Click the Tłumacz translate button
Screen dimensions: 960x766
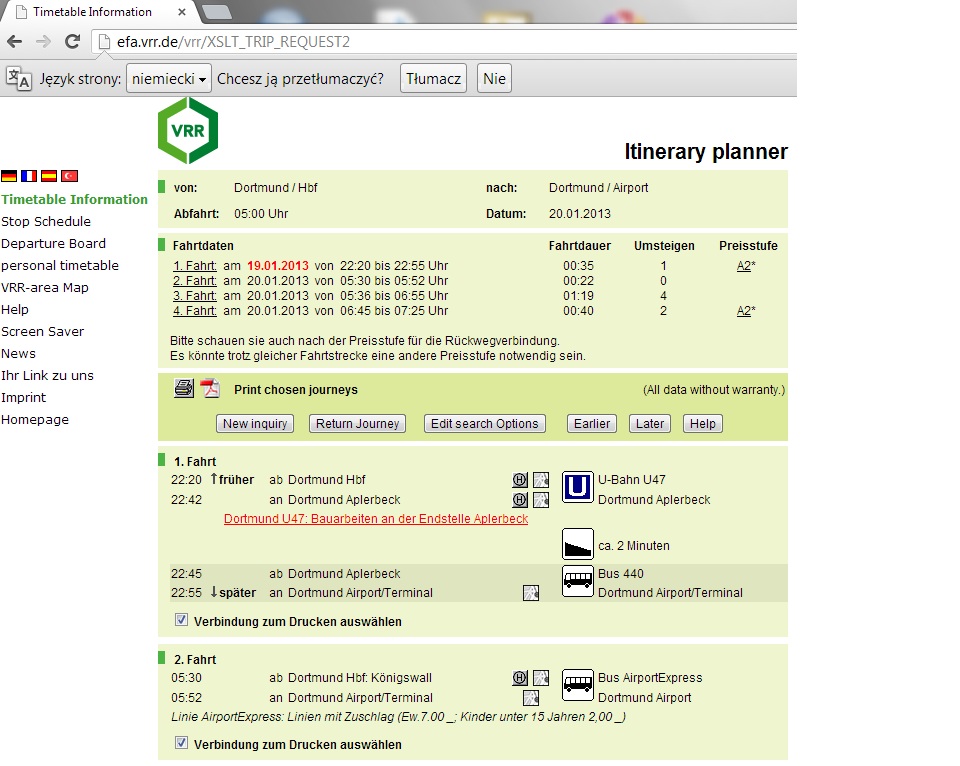[x=433, y=78]
